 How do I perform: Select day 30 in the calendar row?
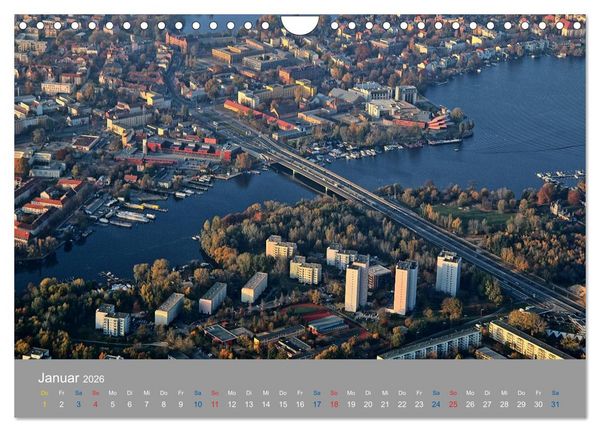click(538, 404)
